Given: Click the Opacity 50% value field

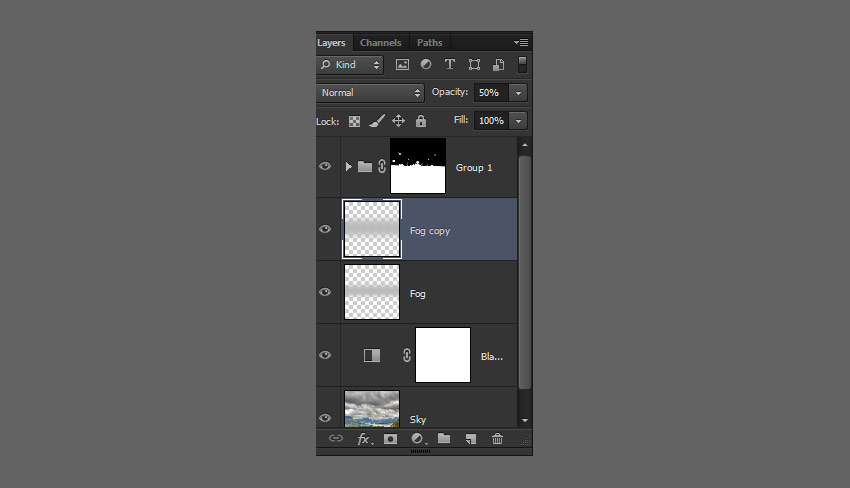Looking at the screenshot, I should [x=491, y=93].
